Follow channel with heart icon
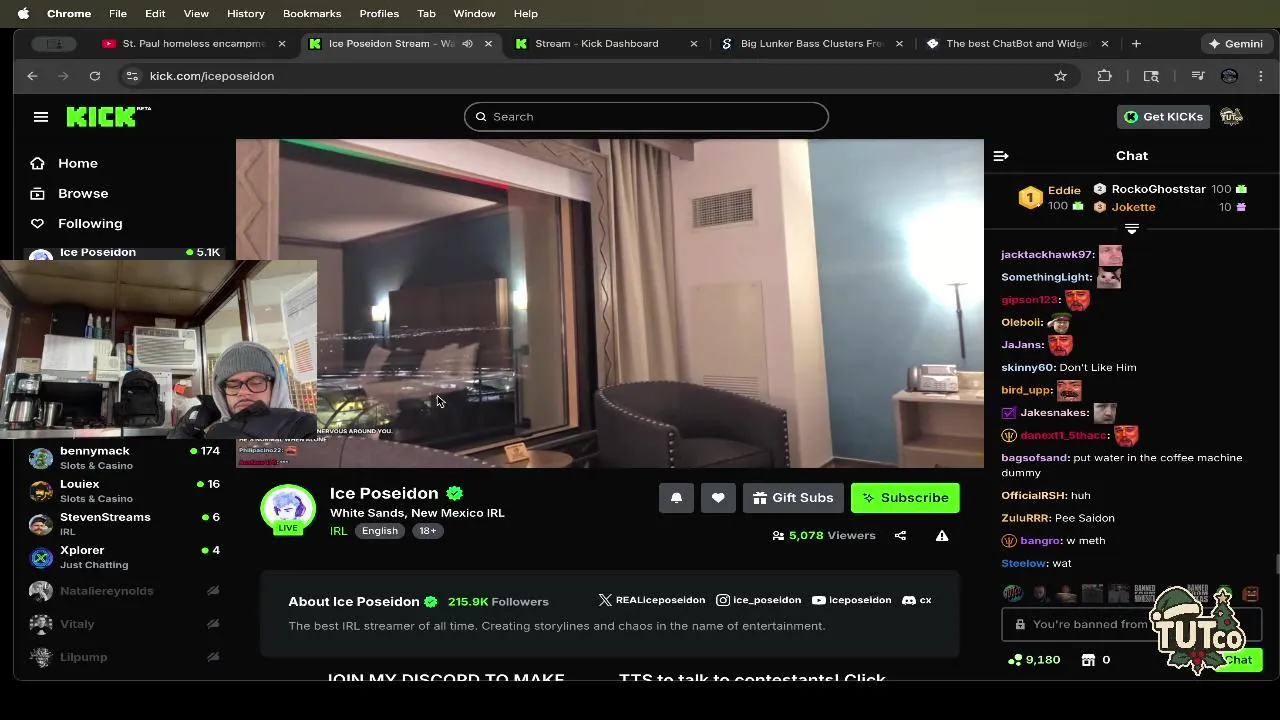 pyautogui.click(x=718, y=498)
